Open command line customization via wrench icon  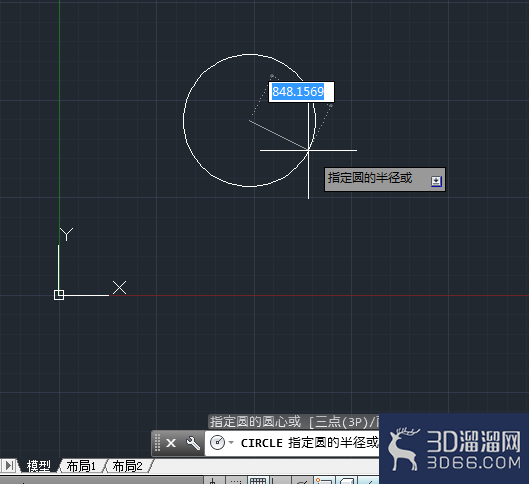coord(193,443)
